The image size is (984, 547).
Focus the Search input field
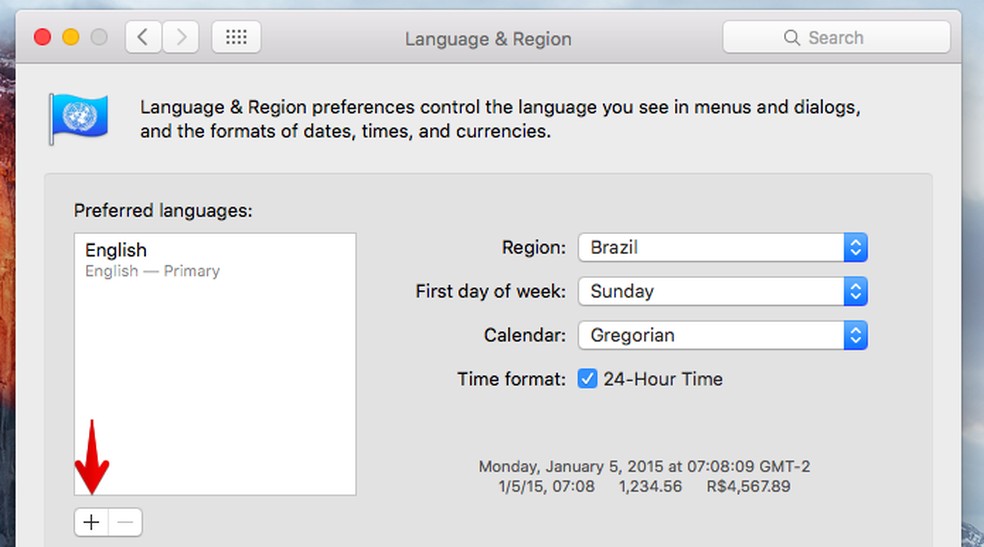(x=850, y=38)
